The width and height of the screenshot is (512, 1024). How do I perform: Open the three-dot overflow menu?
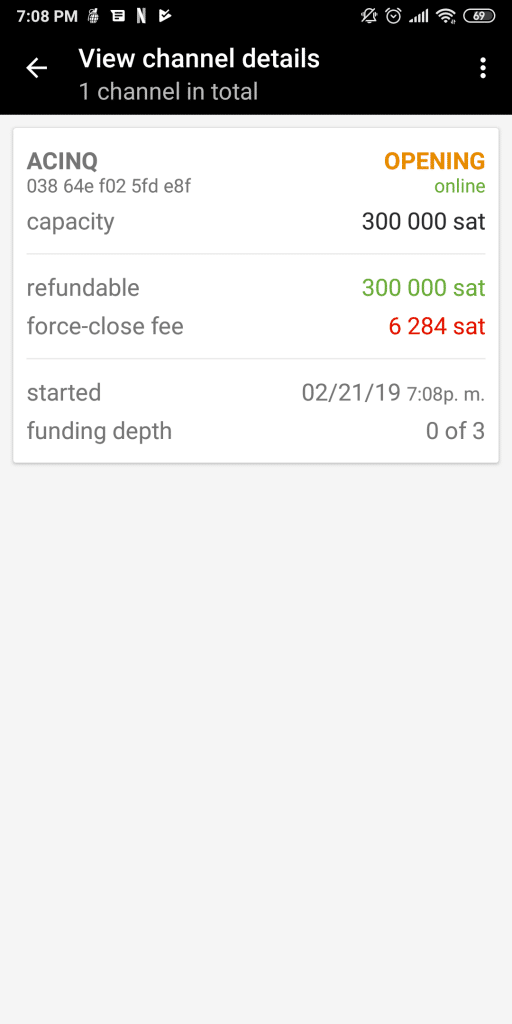[x=483, y=68]
